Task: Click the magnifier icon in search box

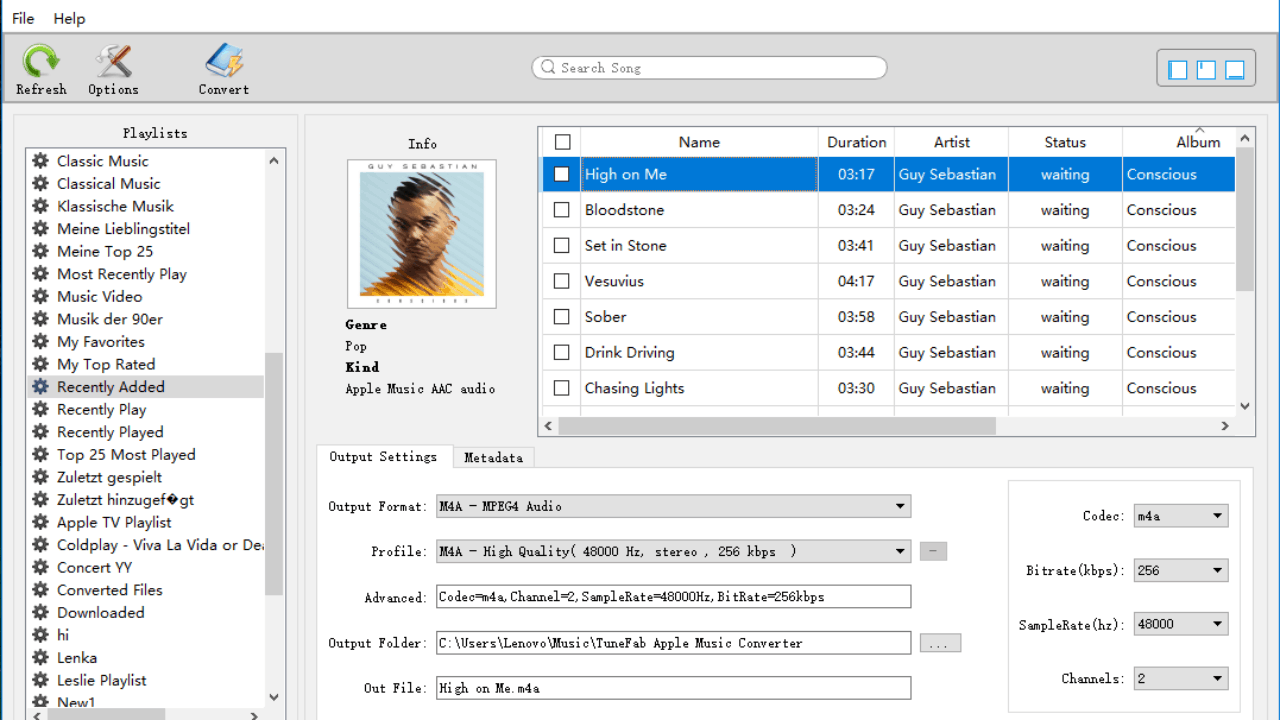Action: coord(547,68)
